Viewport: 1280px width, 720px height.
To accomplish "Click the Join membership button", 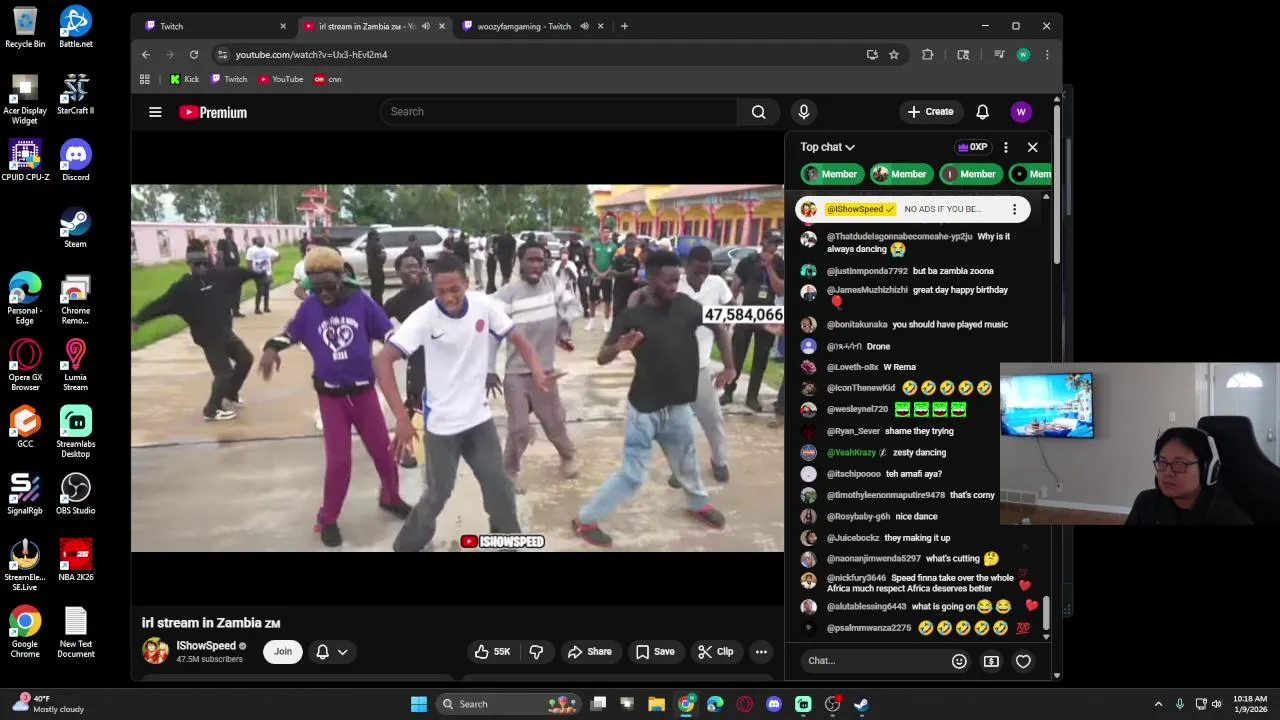I will click(x=283, y=652).
